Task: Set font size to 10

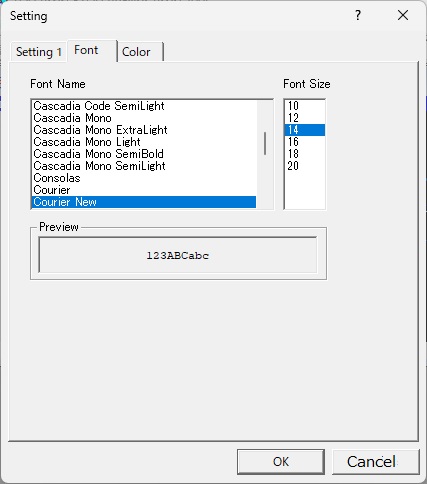Action: point(305,106)
